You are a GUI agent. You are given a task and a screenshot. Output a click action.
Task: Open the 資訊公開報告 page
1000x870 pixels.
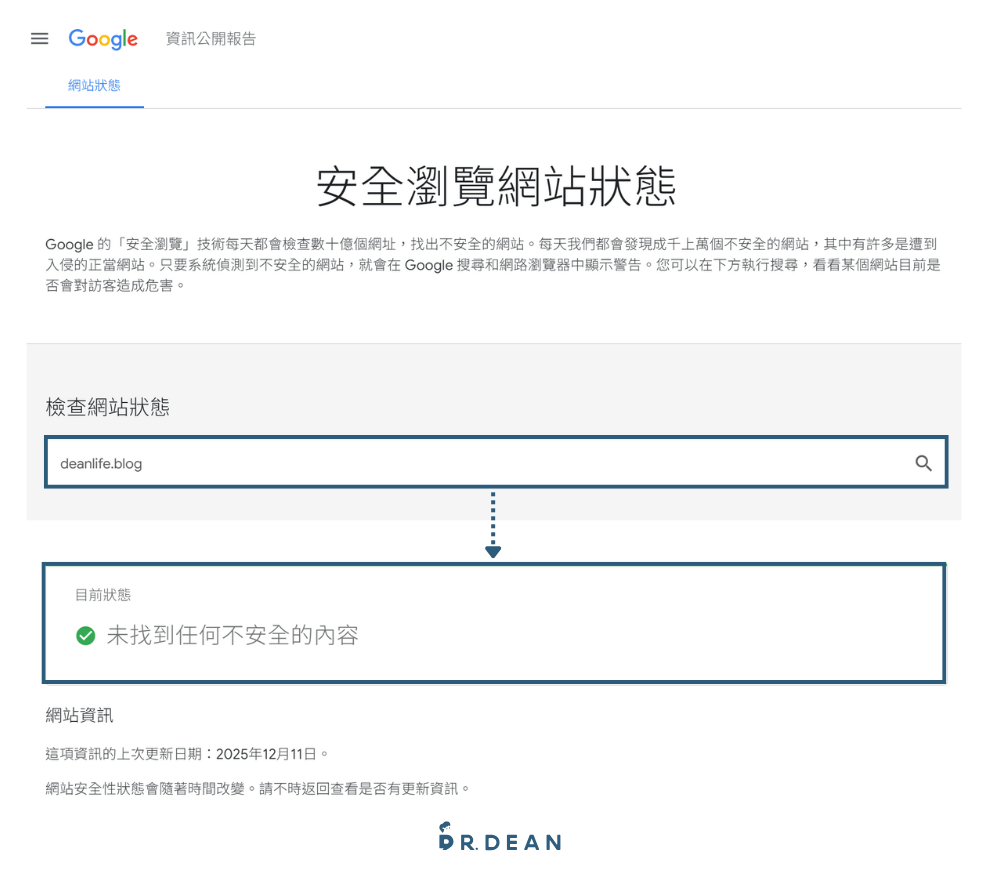click(x=210, y=39)
